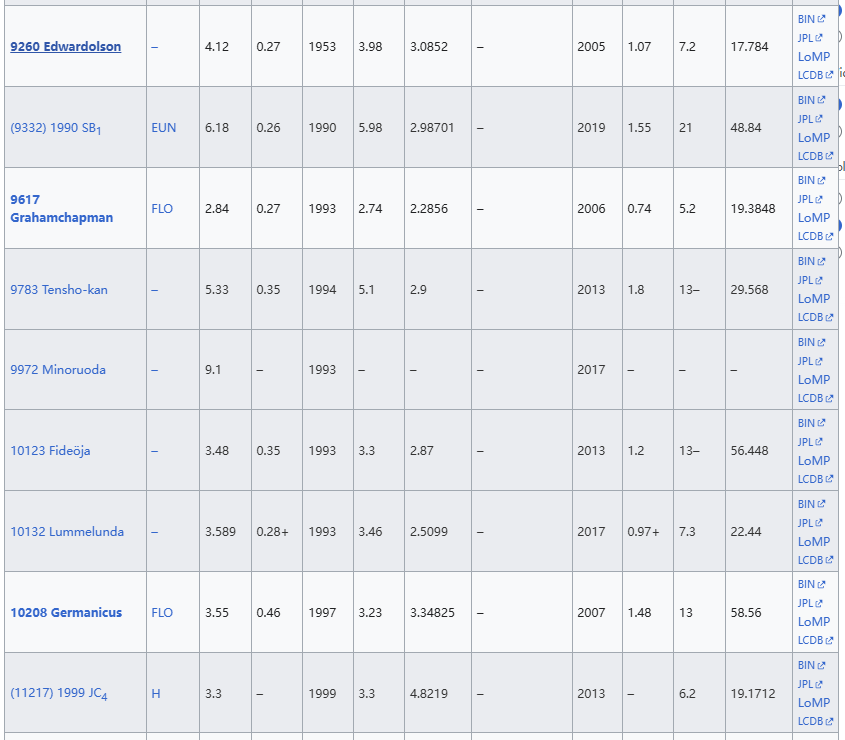Open LoMP link in 10123 Fideöja row
This screenshot has height=740, width=845.
(814, 460)
